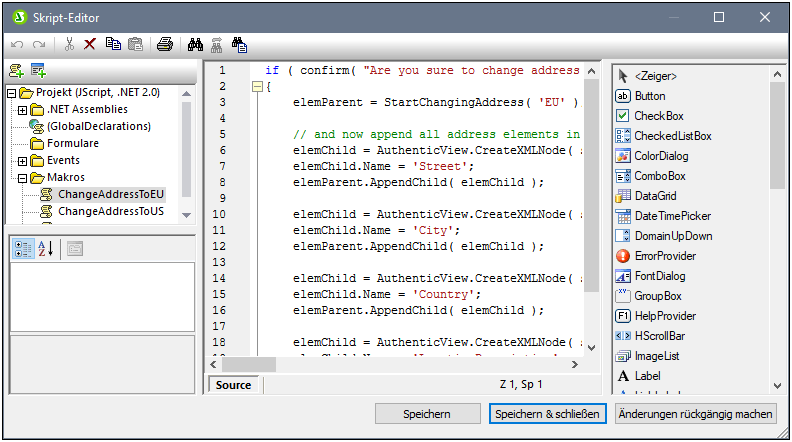792x442 pixels.
Task: Select the CheckBox toolbox control
Action: click(658, 116)
